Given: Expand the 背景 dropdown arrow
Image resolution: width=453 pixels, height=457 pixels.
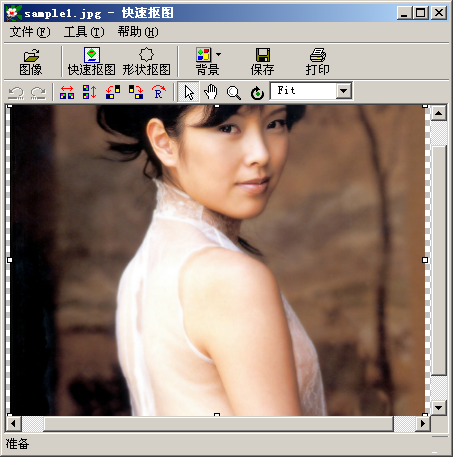Looking at the screenshot, I should coord(218,54).
